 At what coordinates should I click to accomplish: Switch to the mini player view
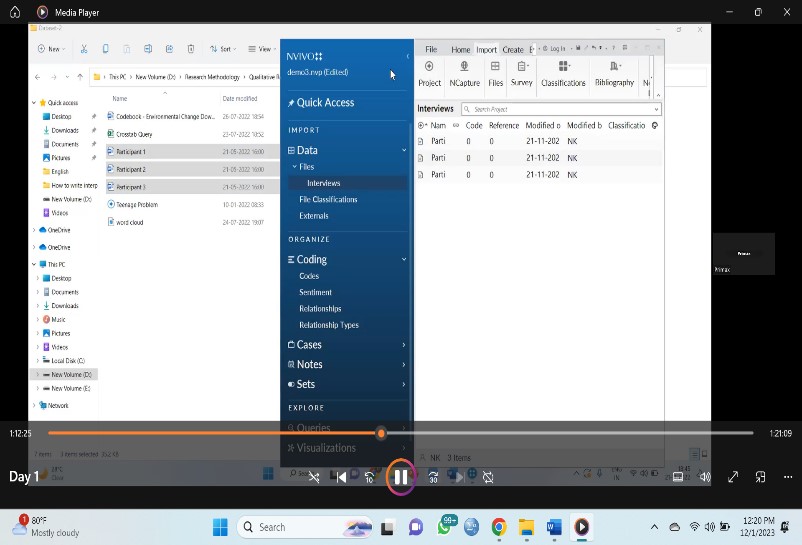point(761,477)
